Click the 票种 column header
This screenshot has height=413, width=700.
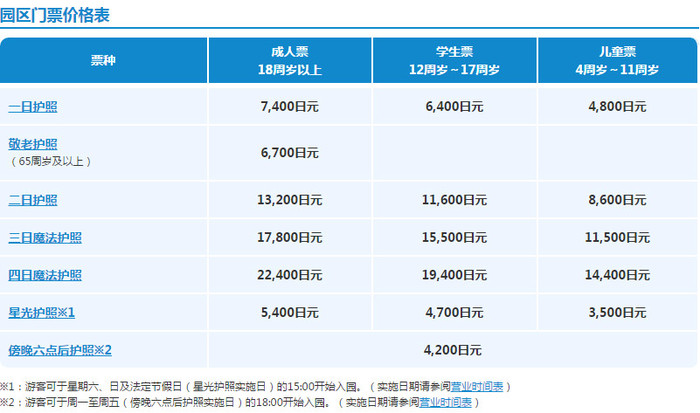[x=103, y=61]
